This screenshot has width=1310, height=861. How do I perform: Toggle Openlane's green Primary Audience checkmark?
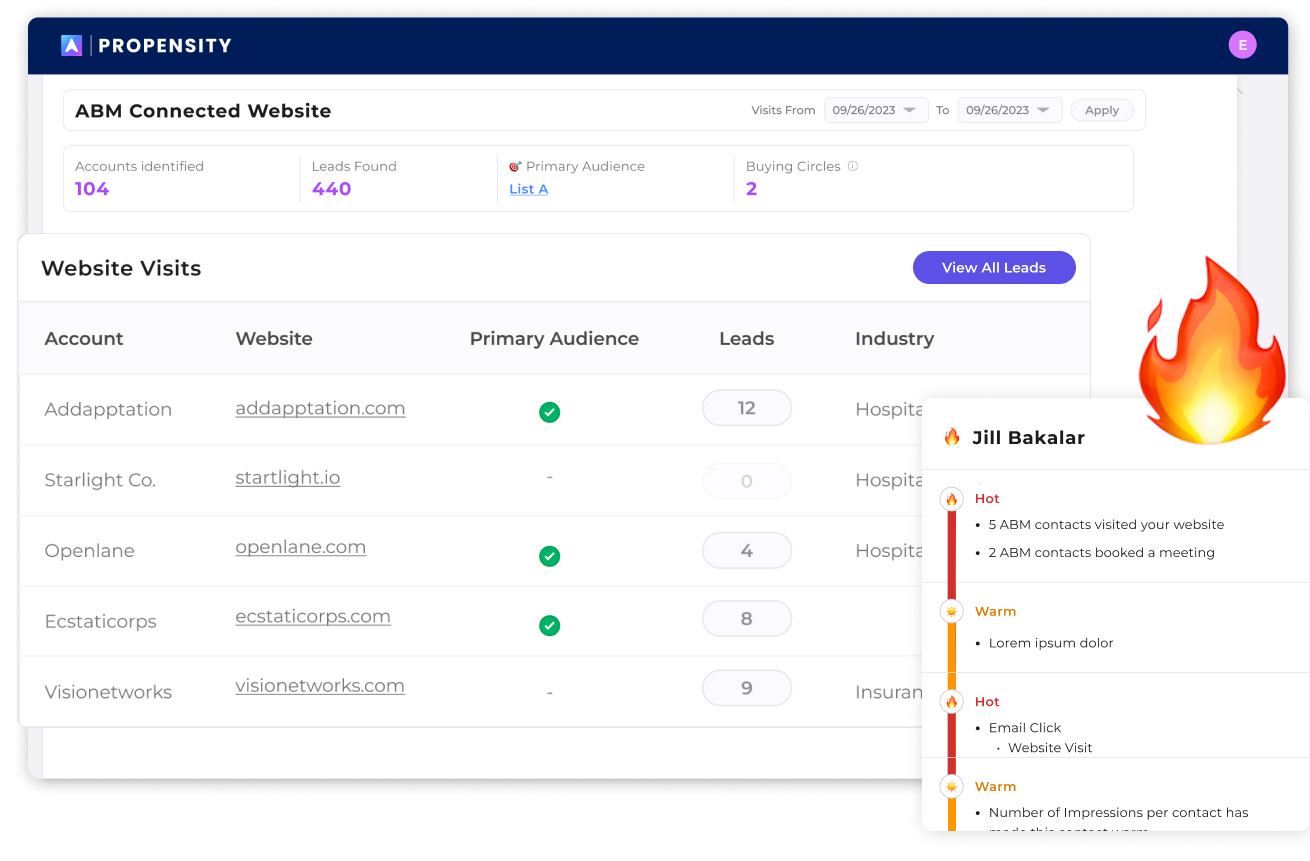pyautogui.click(x=549, y=556)
